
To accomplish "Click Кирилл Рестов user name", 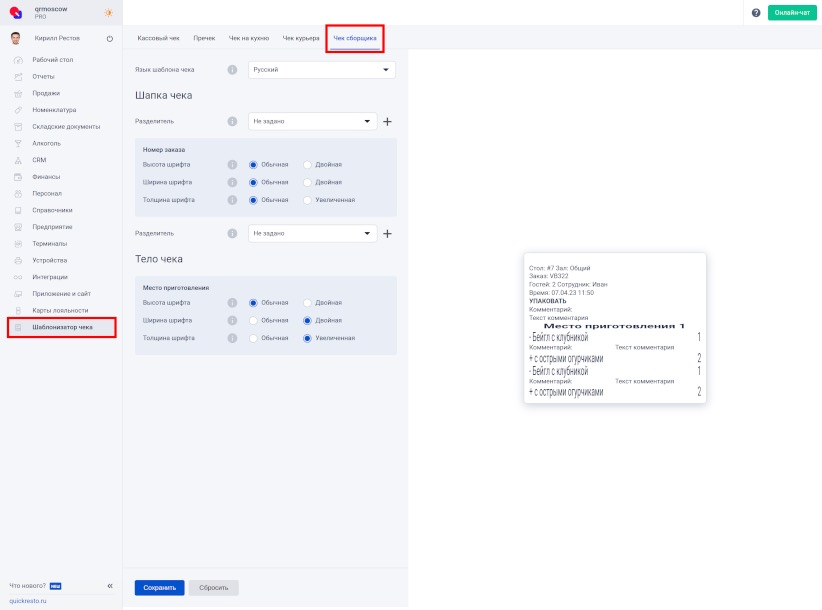I will pos(57,38).
